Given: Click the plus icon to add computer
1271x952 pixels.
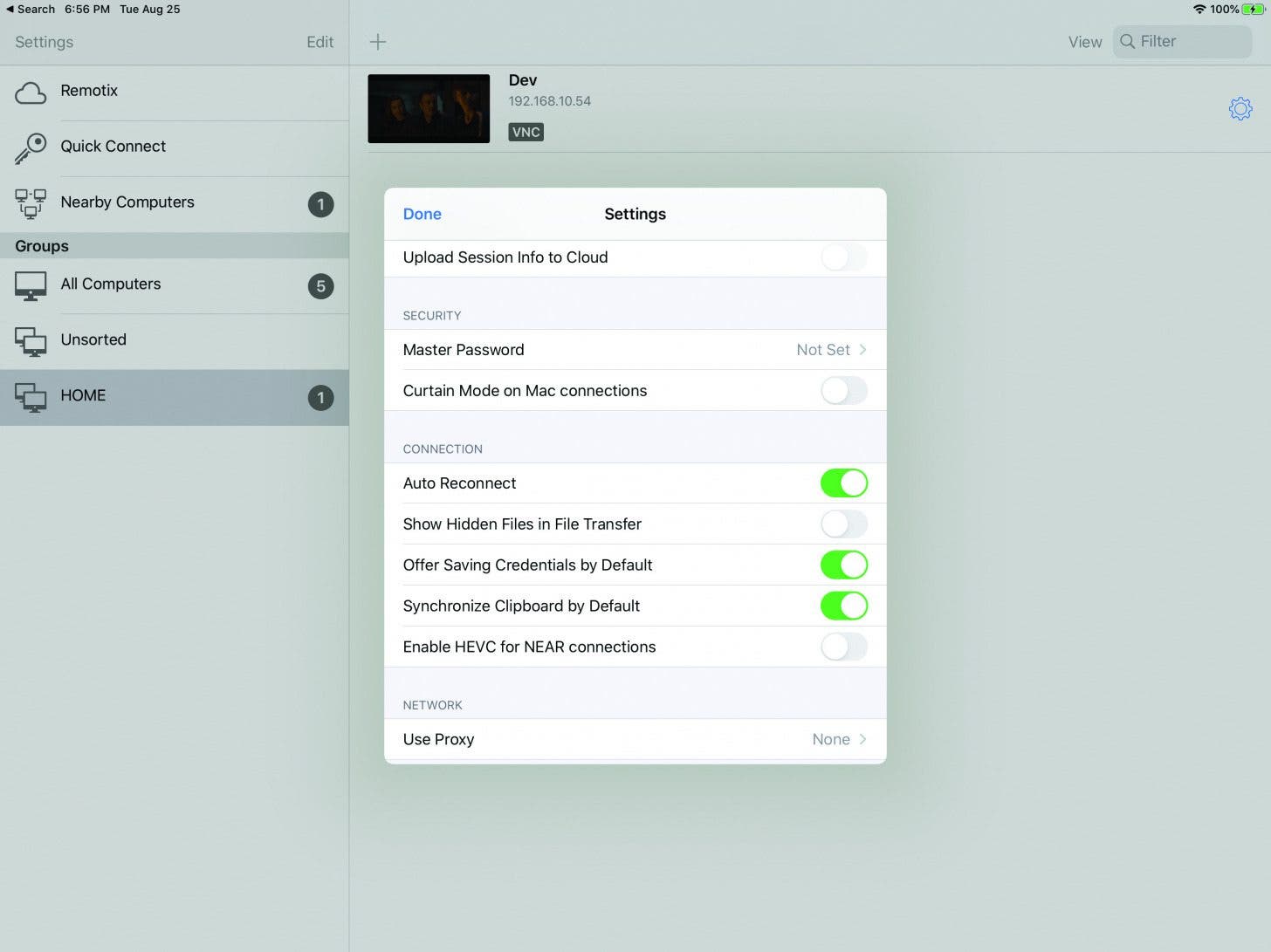Looking at the screenshot, I should point(378,42).
